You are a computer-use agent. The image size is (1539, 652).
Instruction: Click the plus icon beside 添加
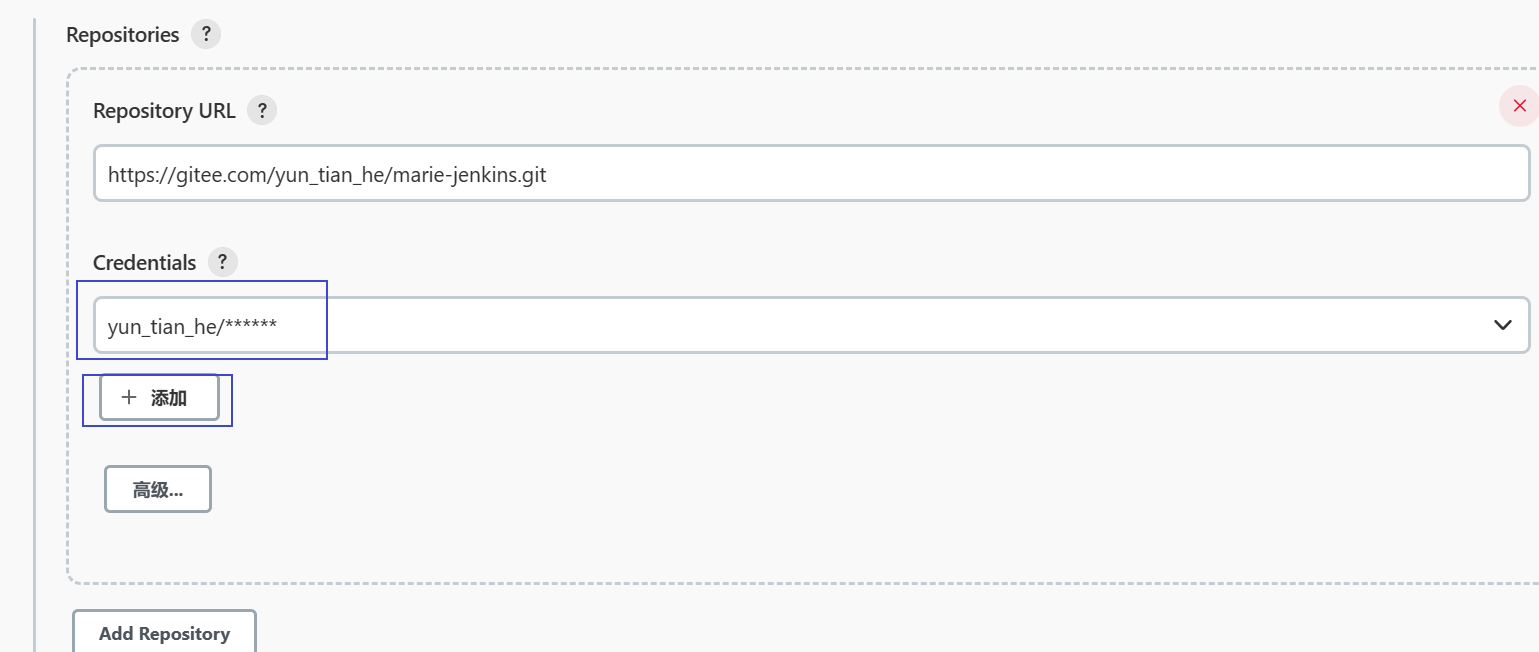pos(129,398)
